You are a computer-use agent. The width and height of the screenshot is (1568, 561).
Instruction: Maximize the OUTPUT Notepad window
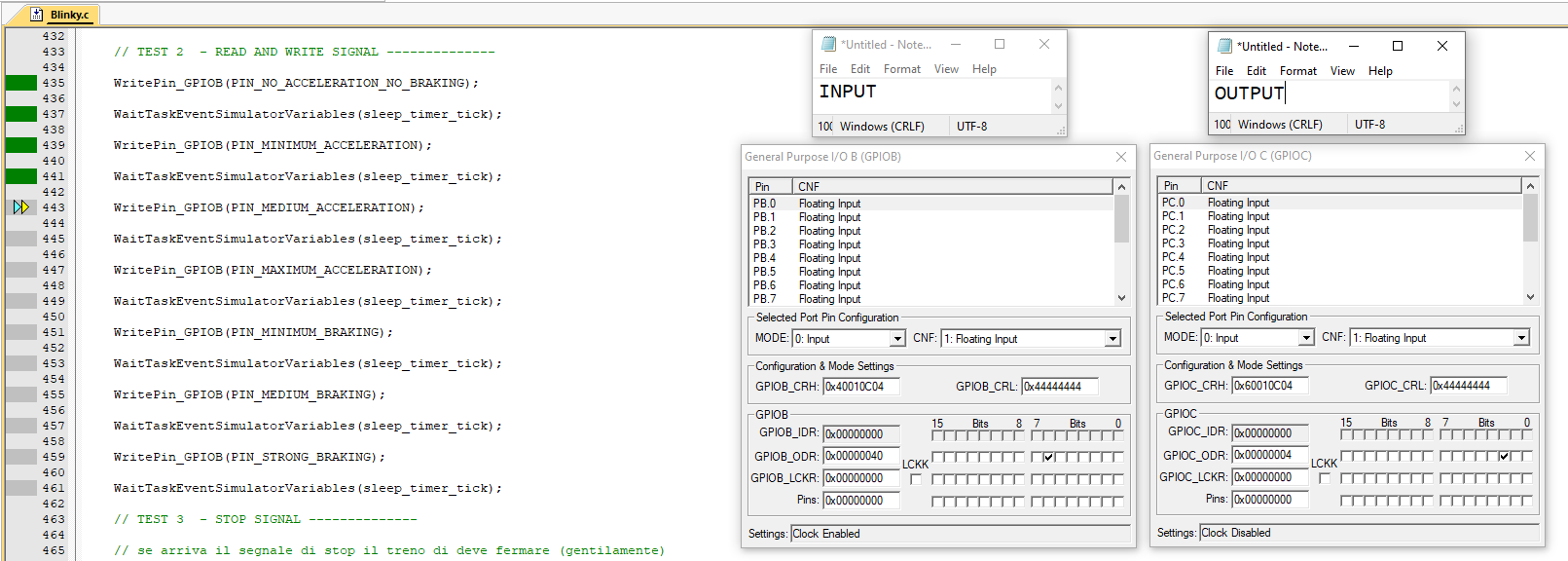coord(1398,46)
